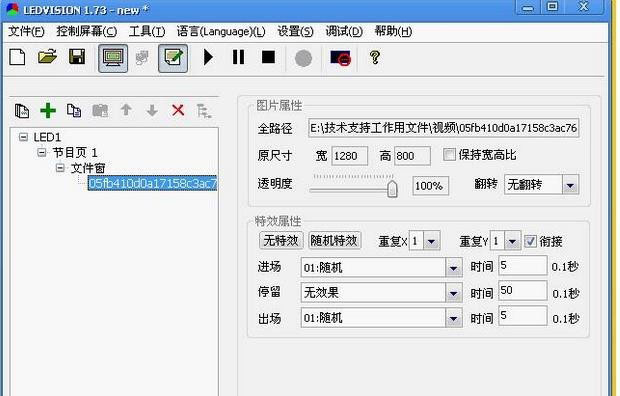Image resolution: width=620 pixels, height=396 pixels.
Task: Click the 全路径 file path field
Action: pos(444,128)
